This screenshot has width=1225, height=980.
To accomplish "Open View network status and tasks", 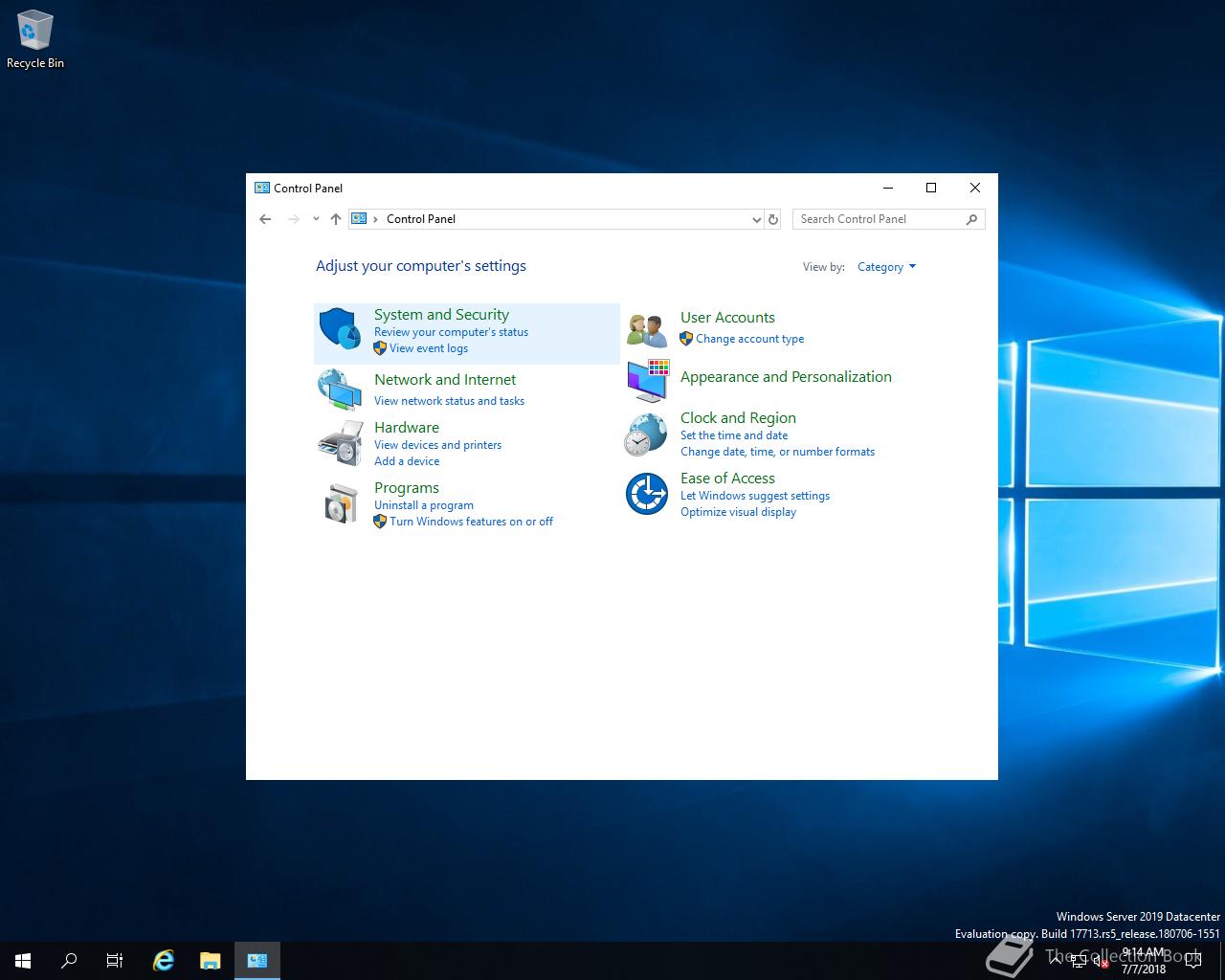I will 449,401.
